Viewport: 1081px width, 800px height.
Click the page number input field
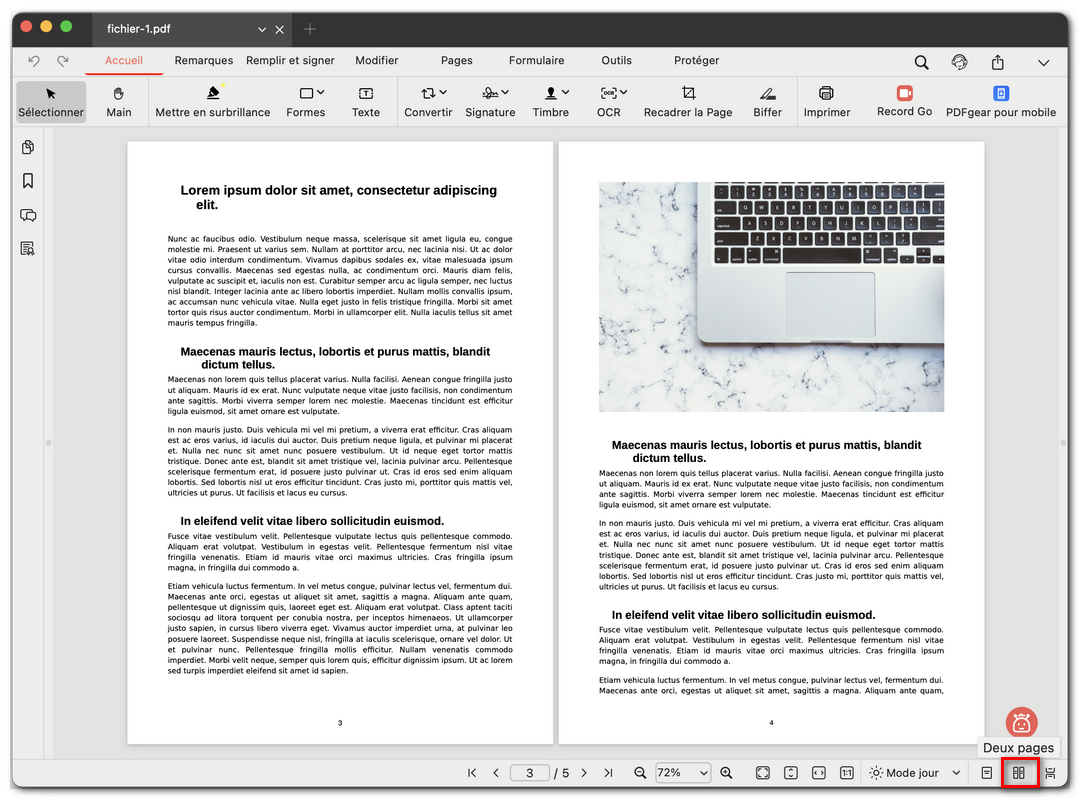pyautogui.click(x=529, y=772)
